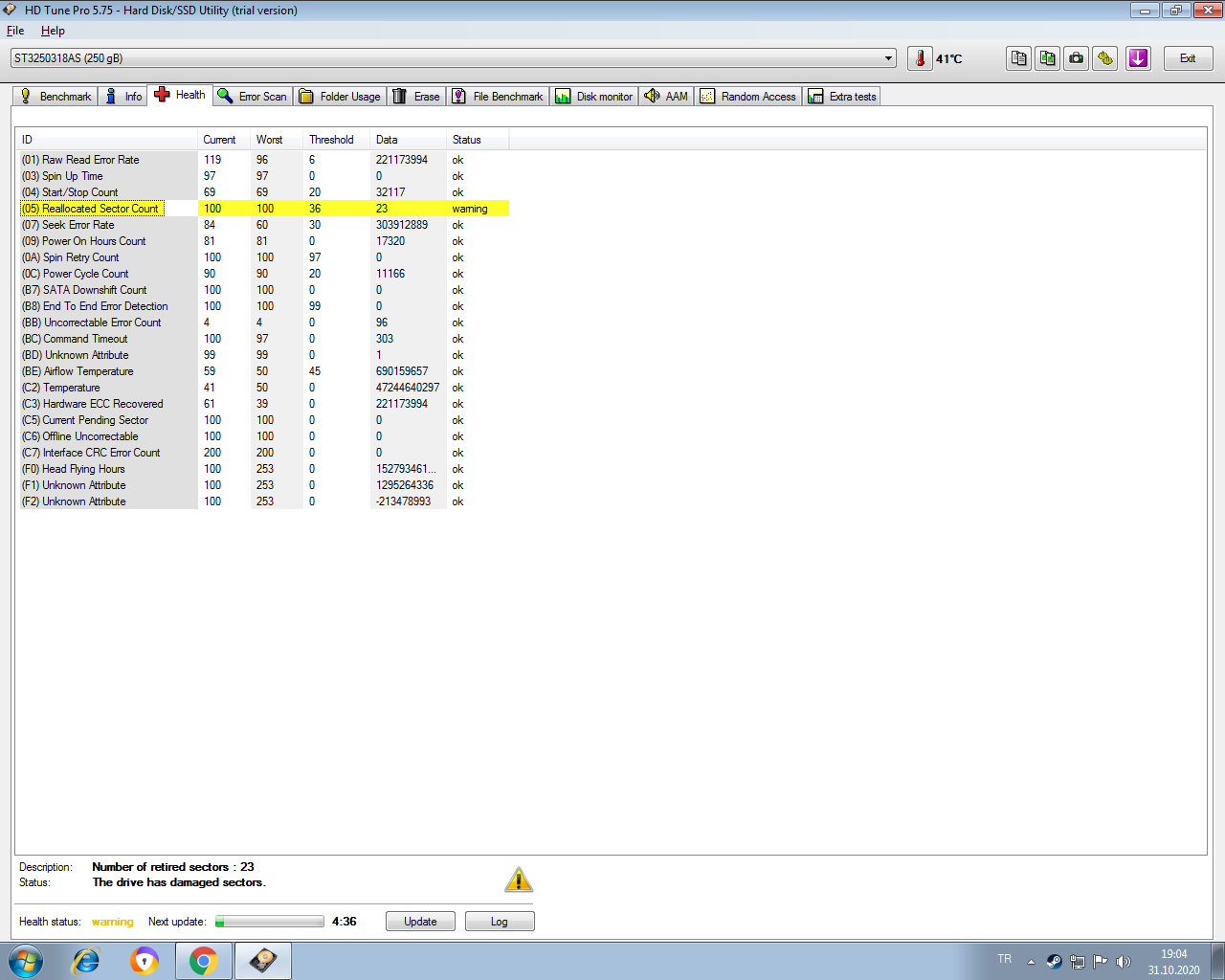1225x980 pixels.
Task: Select the Spin Retry Count row
Action: pyautogui.click(x=264, y=257)
